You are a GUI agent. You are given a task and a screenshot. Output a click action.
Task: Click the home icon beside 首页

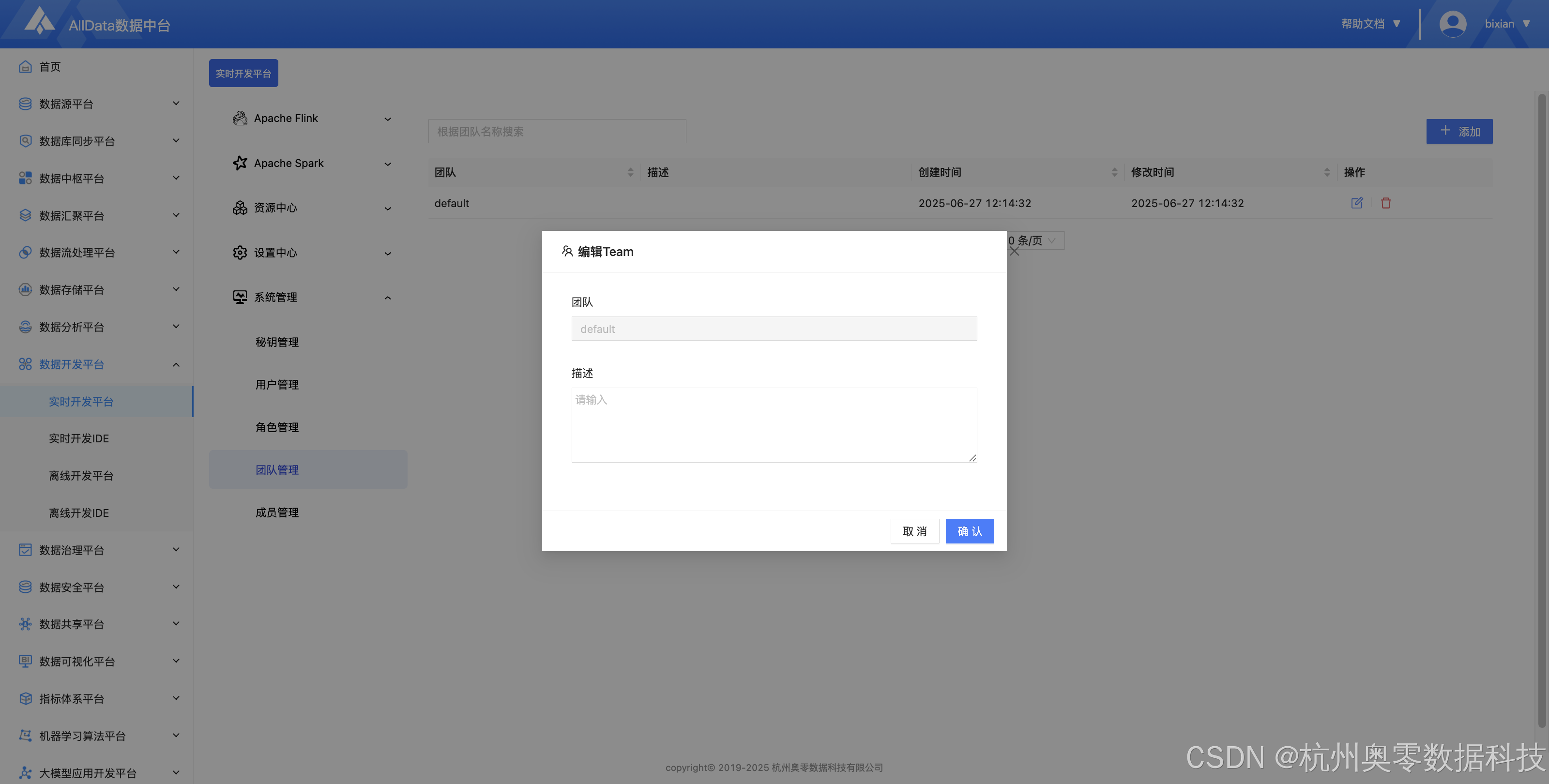pos(25,67)
